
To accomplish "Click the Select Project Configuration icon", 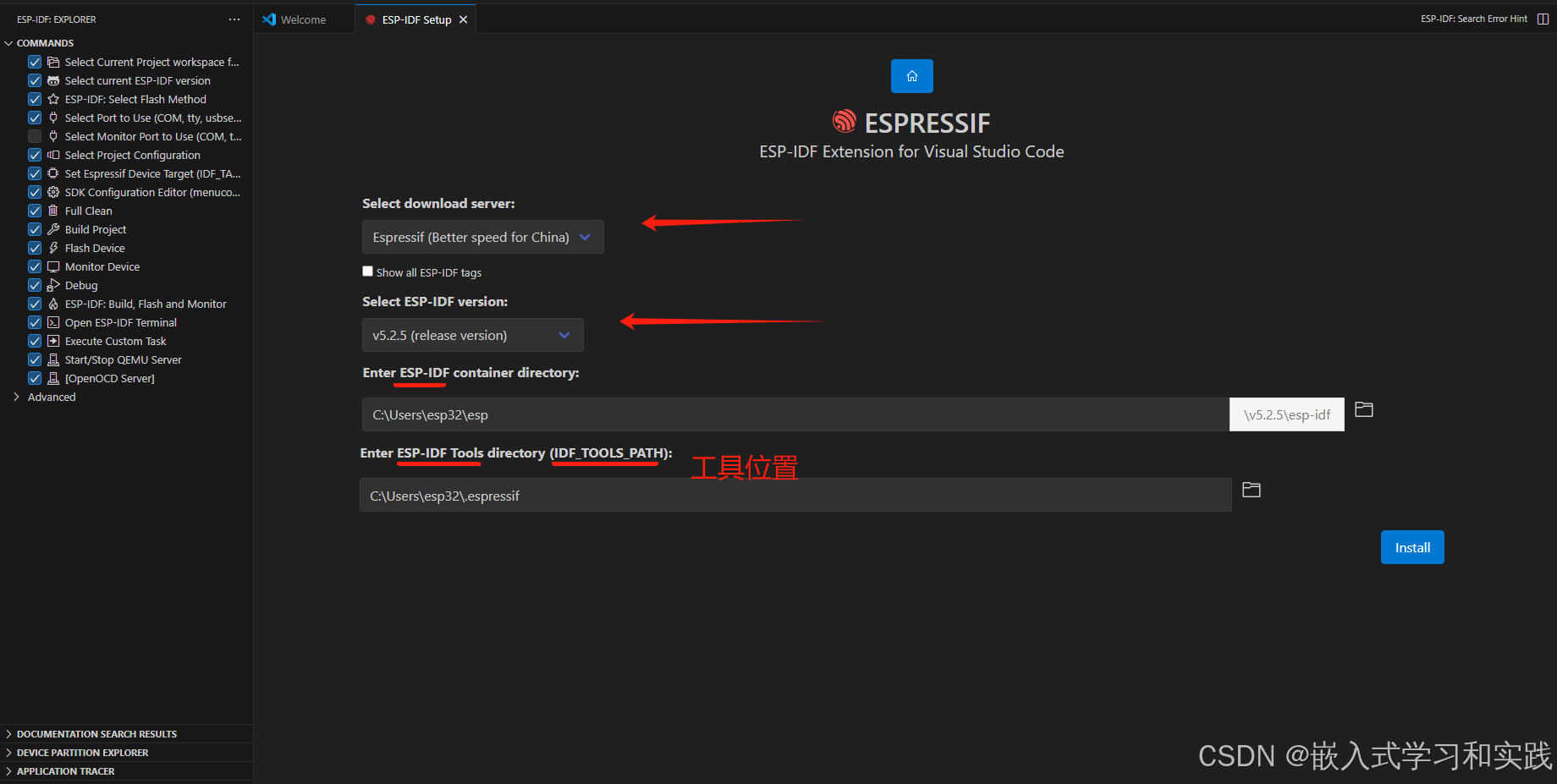I will tap(53, 155).
